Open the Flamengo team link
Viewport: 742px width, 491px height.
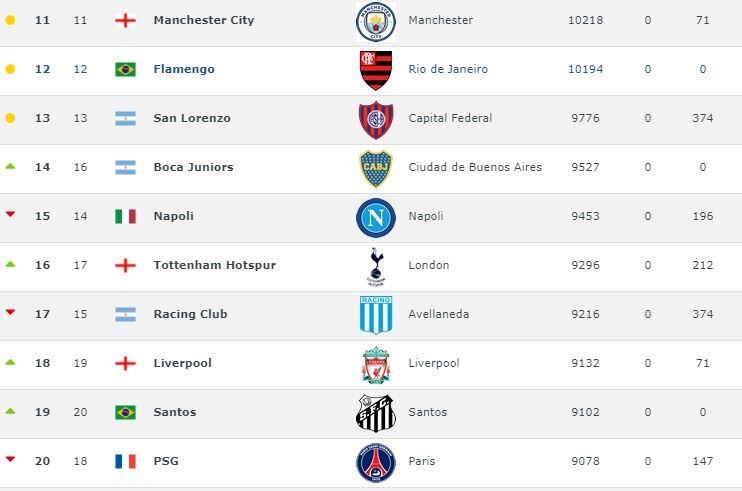[184, 69]
